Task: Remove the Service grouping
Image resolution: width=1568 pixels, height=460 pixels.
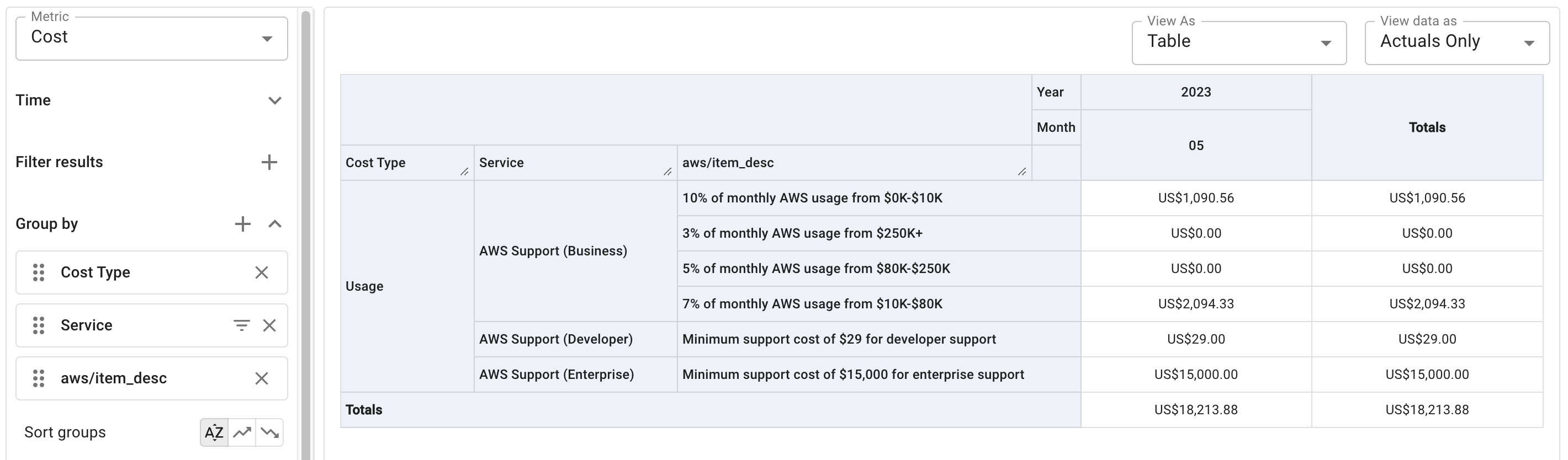Action: pyautogui.click(x=269, y=325)
